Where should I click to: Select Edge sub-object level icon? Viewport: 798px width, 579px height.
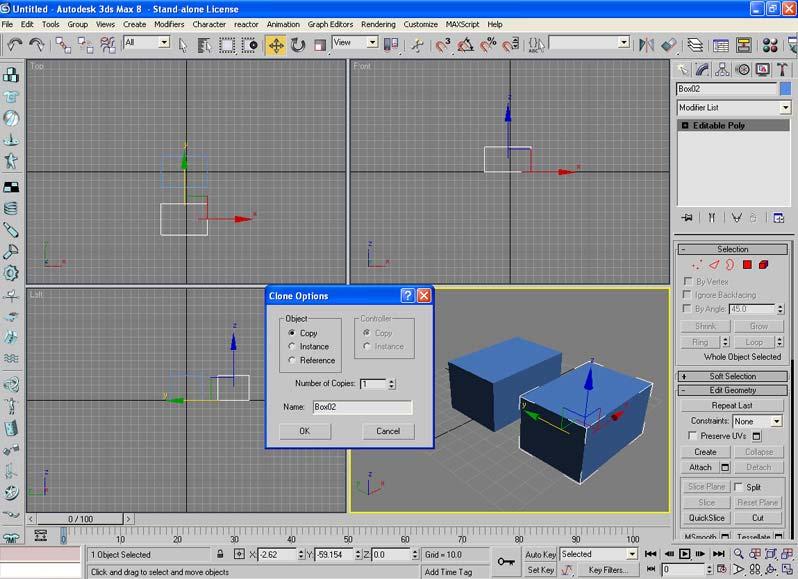coord(714,265)
